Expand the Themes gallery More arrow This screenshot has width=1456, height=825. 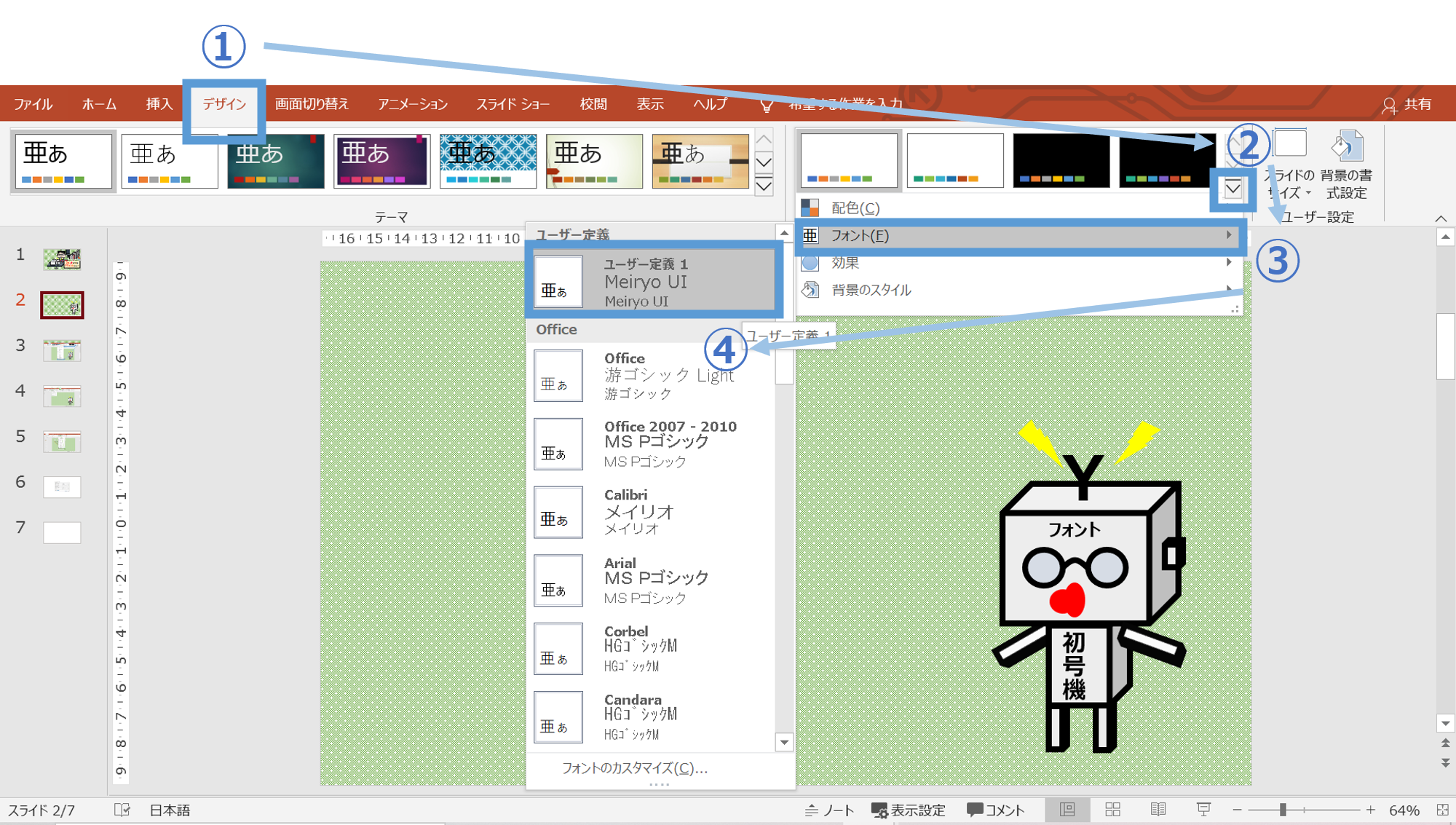click(x=764, y=186)
